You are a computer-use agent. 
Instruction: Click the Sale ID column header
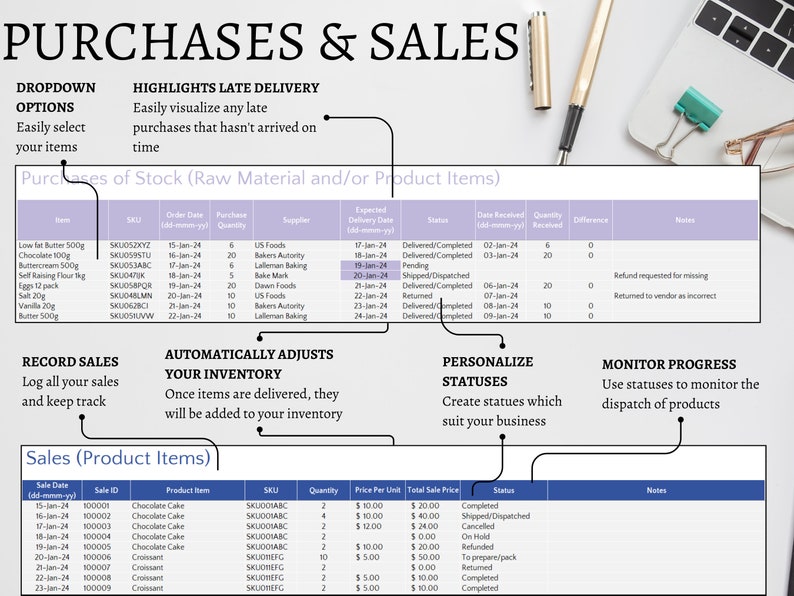tap(106, 490)
